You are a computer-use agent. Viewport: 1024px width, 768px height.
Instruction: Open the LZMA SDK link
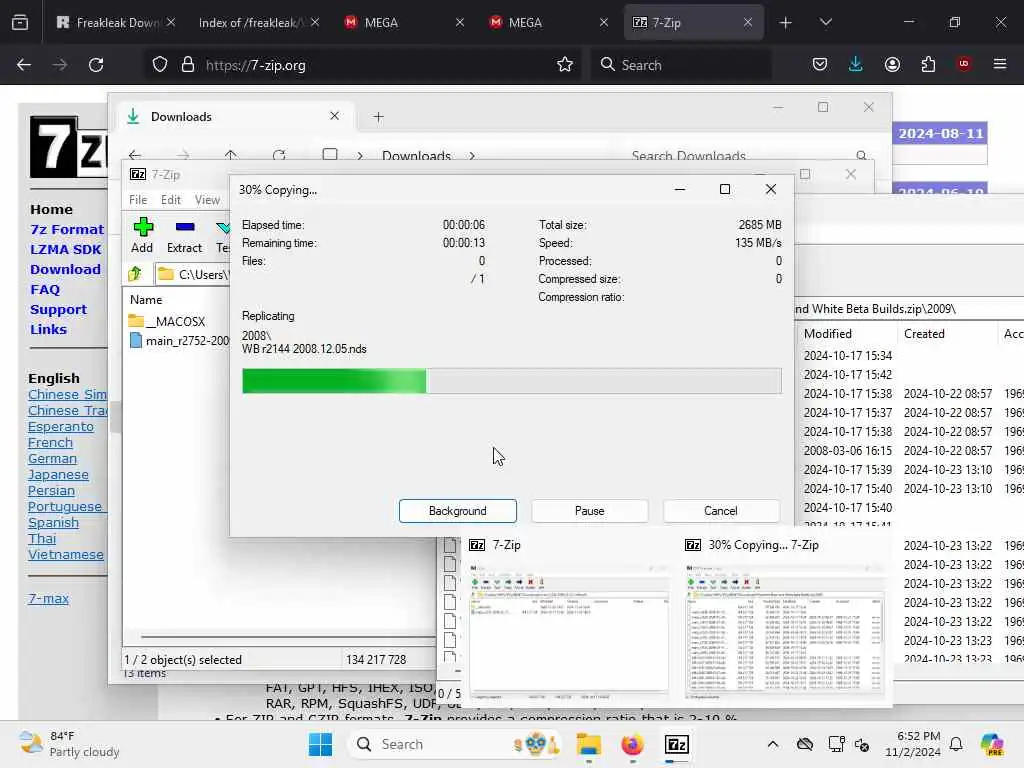65,249
